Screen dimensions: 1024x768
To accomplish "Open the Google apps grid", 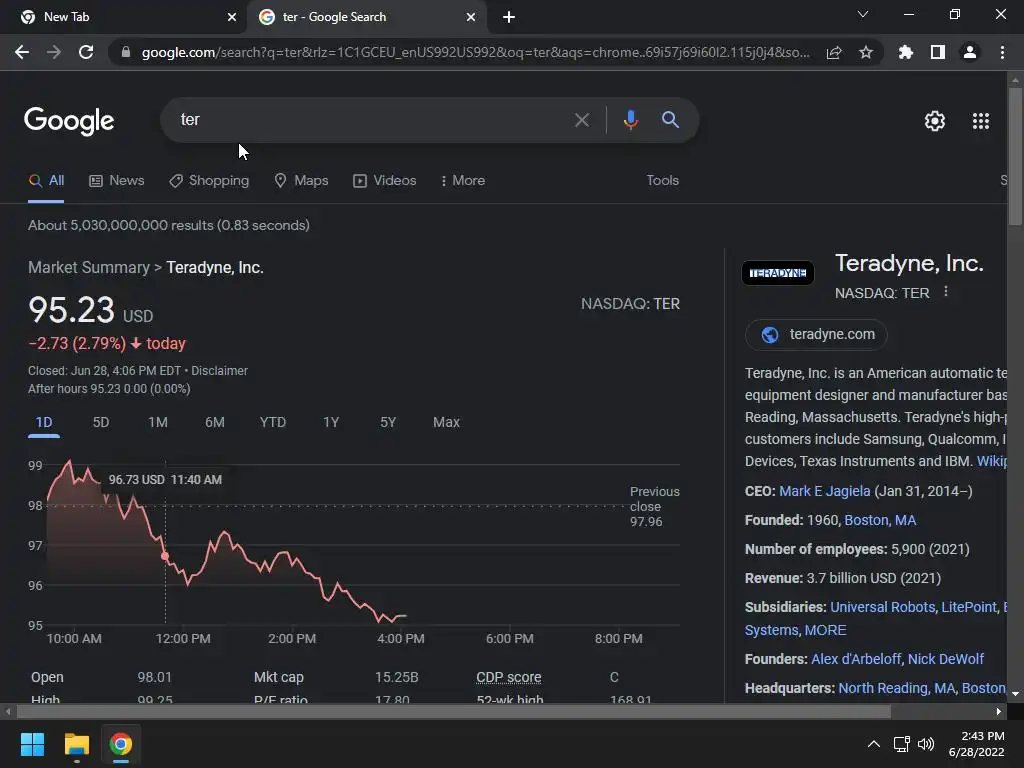I will click(x=981, y=121).
